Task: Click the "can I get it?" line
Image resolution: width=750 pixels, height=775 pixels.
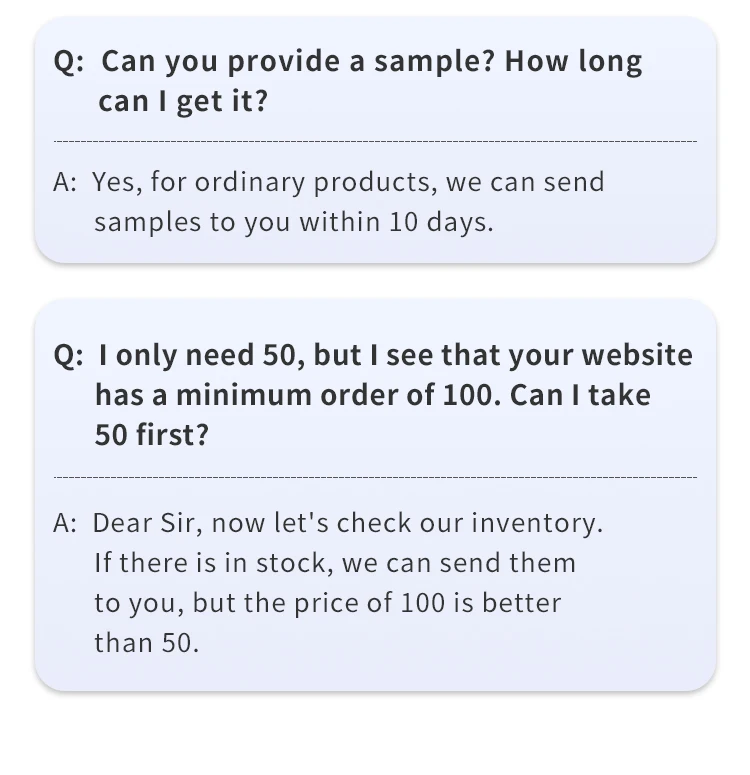Action: click(x=183, y=101)
